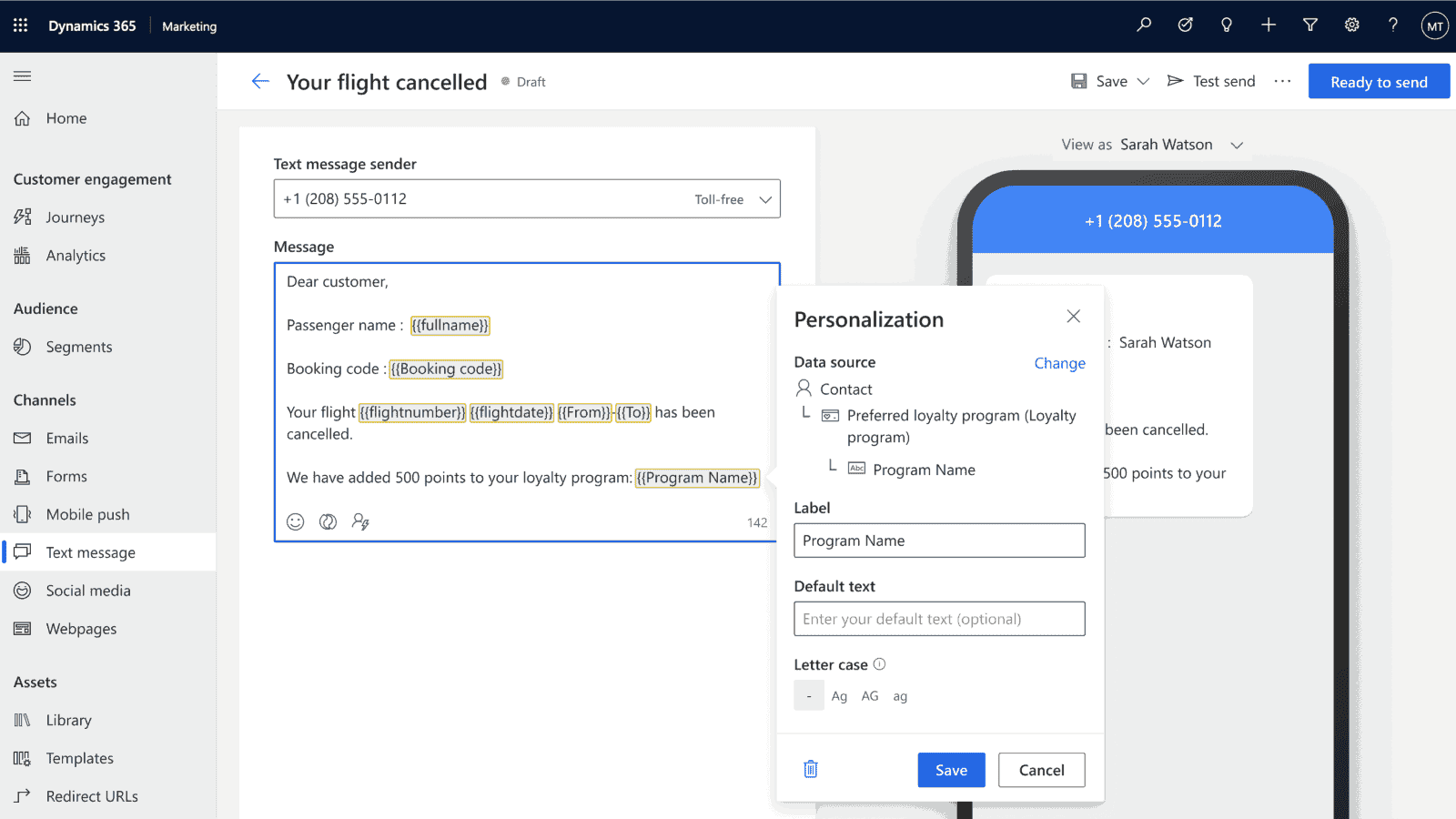Screen dimensions: 1456x819
Task: Open Analytics from Customer engagement
Action: point(76,255)
